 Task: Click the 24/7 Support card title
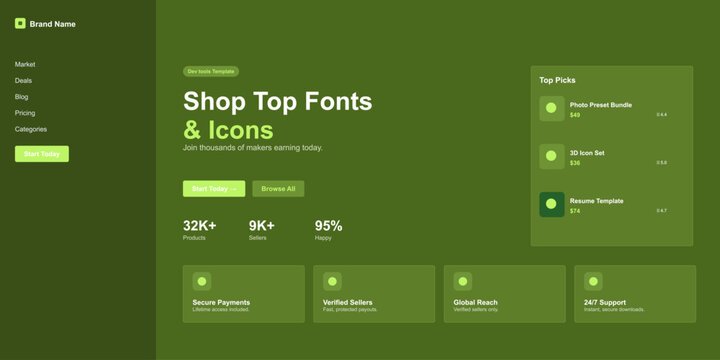coord(605,302)
